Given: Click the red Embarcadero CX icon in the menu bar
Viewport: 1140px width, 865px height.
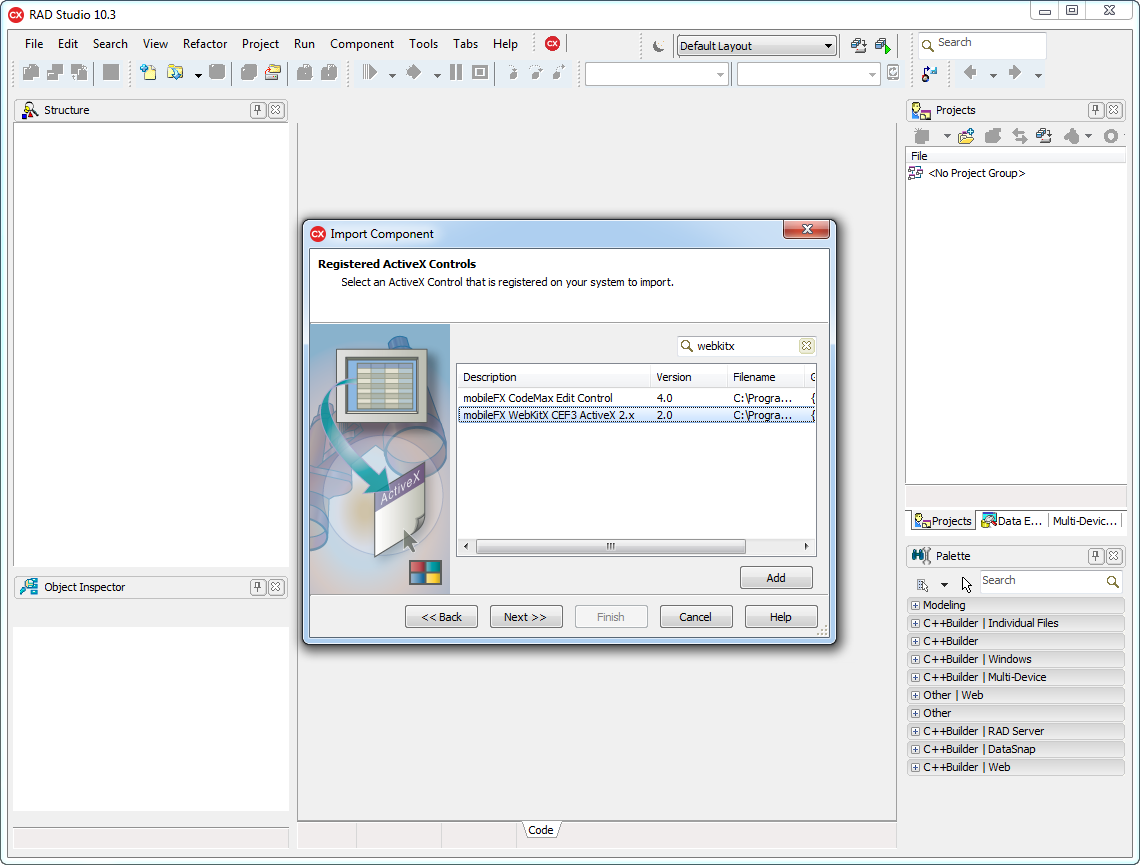Looking at the screenshot, I should click(x=553, y=44).
